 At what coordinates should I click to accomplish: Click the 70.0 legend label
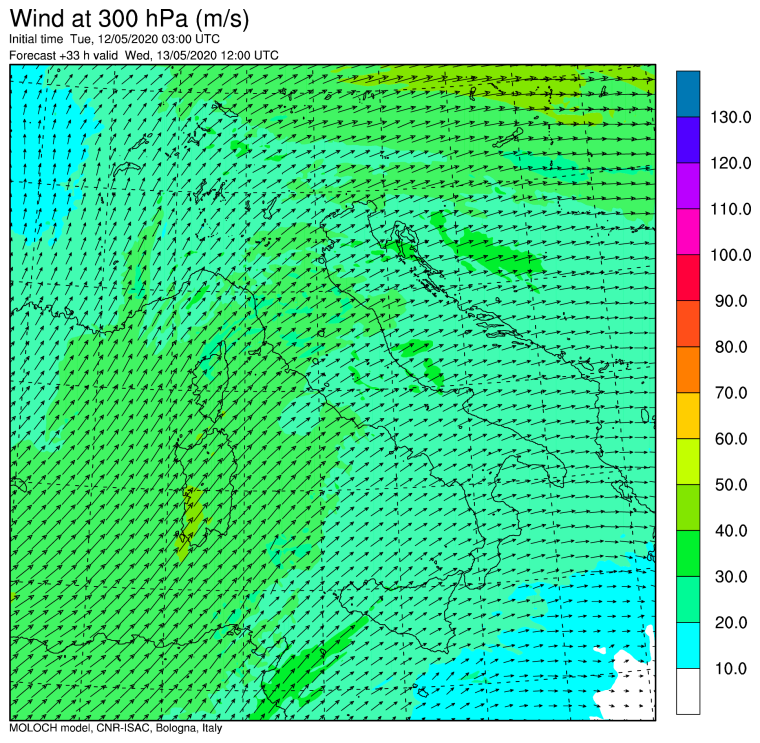[731, 393]
